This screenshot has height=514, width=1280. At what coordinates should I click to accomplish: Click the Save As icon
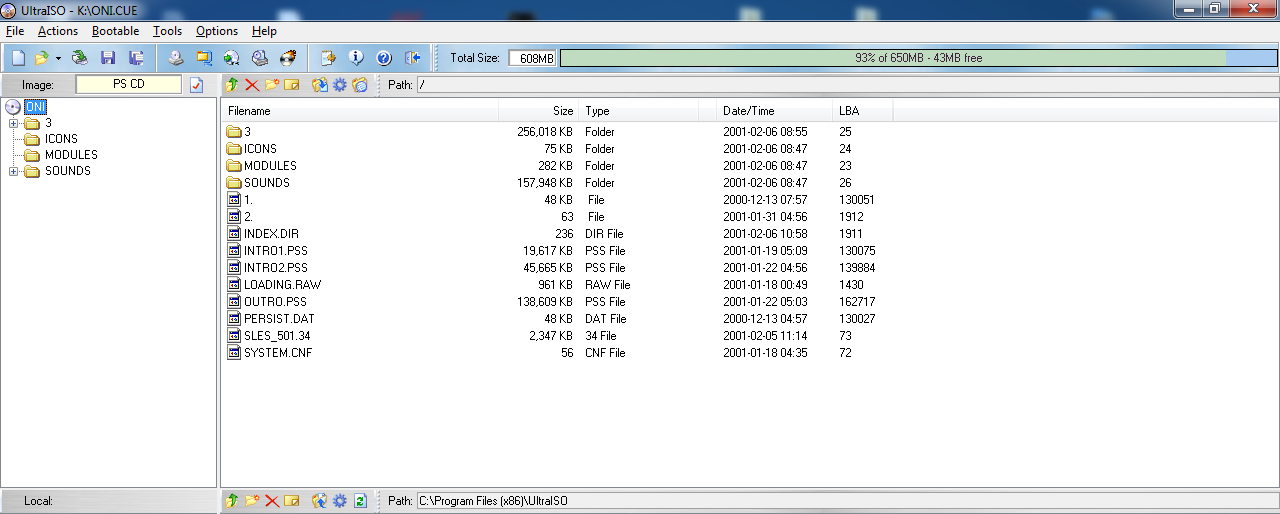point(136,58)
